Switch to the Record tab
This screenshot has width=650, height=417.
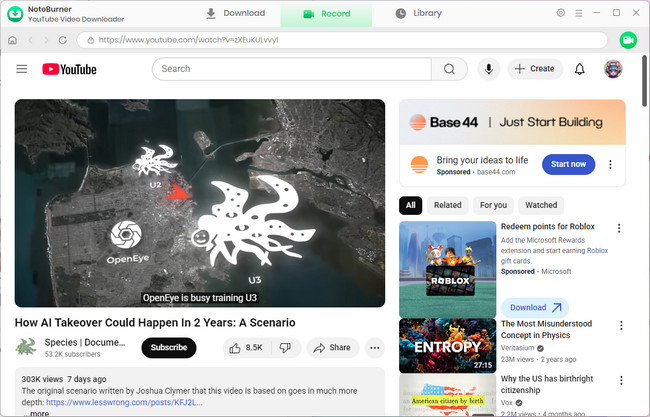pos(326,14)
